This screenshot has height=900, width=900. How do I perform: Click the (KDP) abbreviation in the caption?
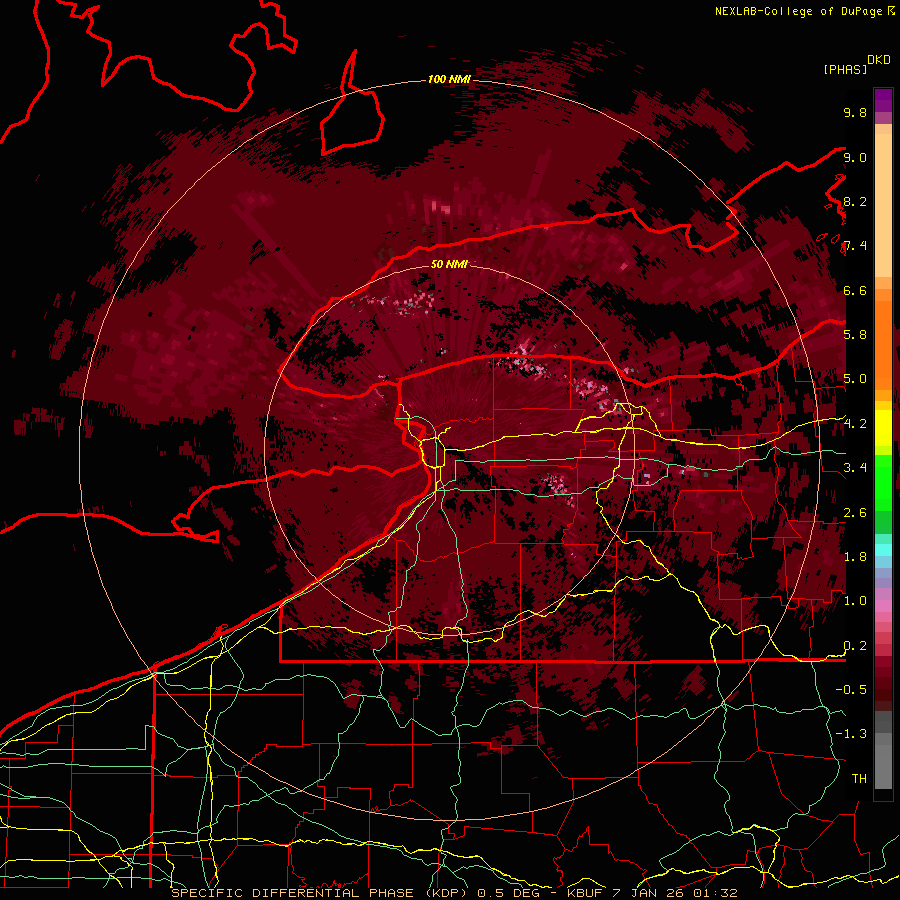tap(448, 893)
